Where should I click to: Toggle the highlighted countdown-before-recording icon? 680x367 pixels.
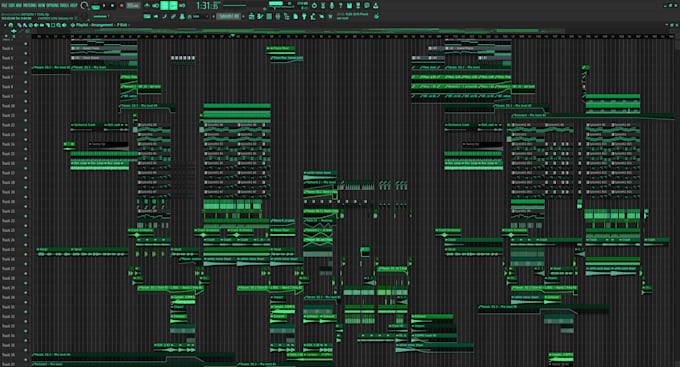tap(164, 5)
